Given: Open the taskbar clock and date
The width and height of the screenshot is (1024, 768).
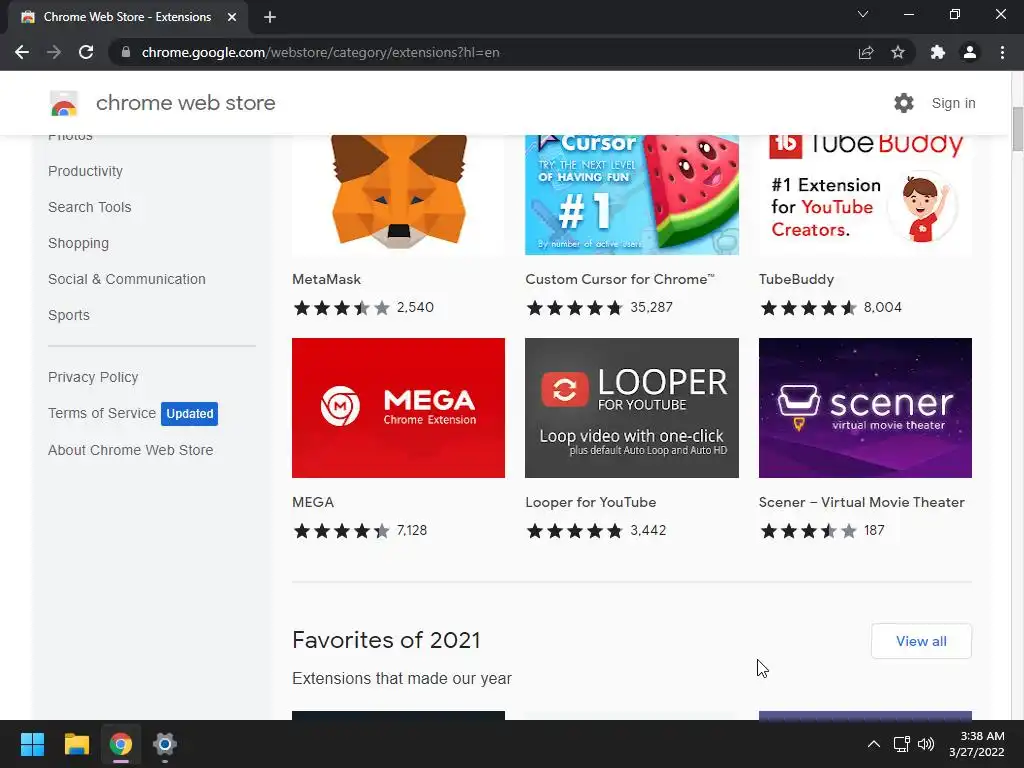Looking at the screenshot, I should pyautogui.click(x=976, y=744).
